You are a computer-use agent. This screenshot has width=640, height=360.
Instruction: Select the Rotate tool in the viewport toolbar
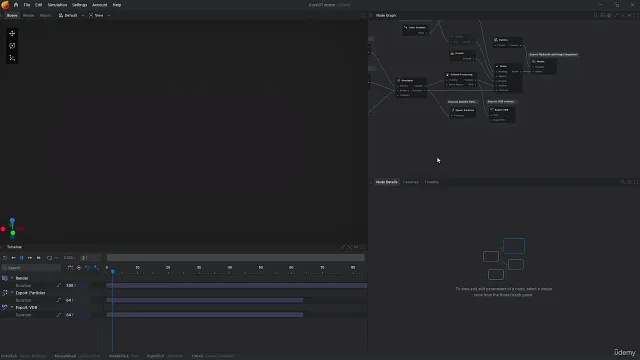pos(12,46)
